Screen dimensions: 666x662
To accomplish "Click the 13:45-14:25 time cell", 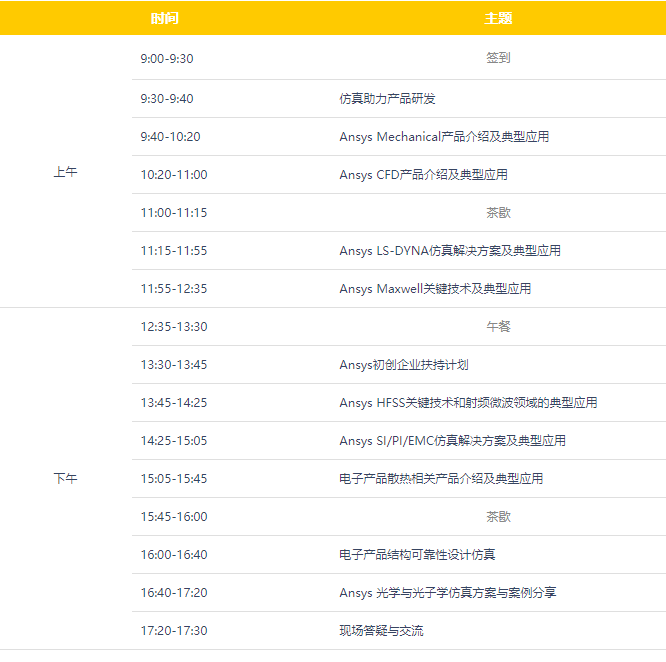I will coord(174,403).
